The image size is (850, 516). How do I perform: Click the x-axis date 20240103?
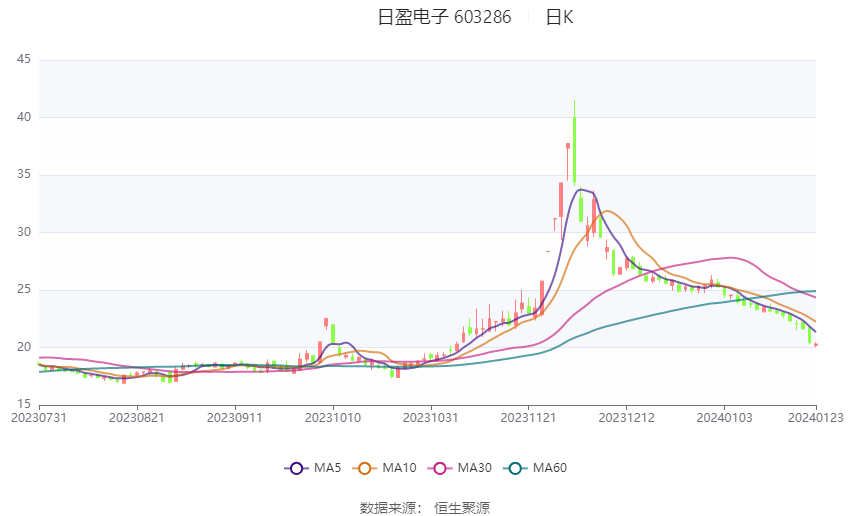coord(725,418)
